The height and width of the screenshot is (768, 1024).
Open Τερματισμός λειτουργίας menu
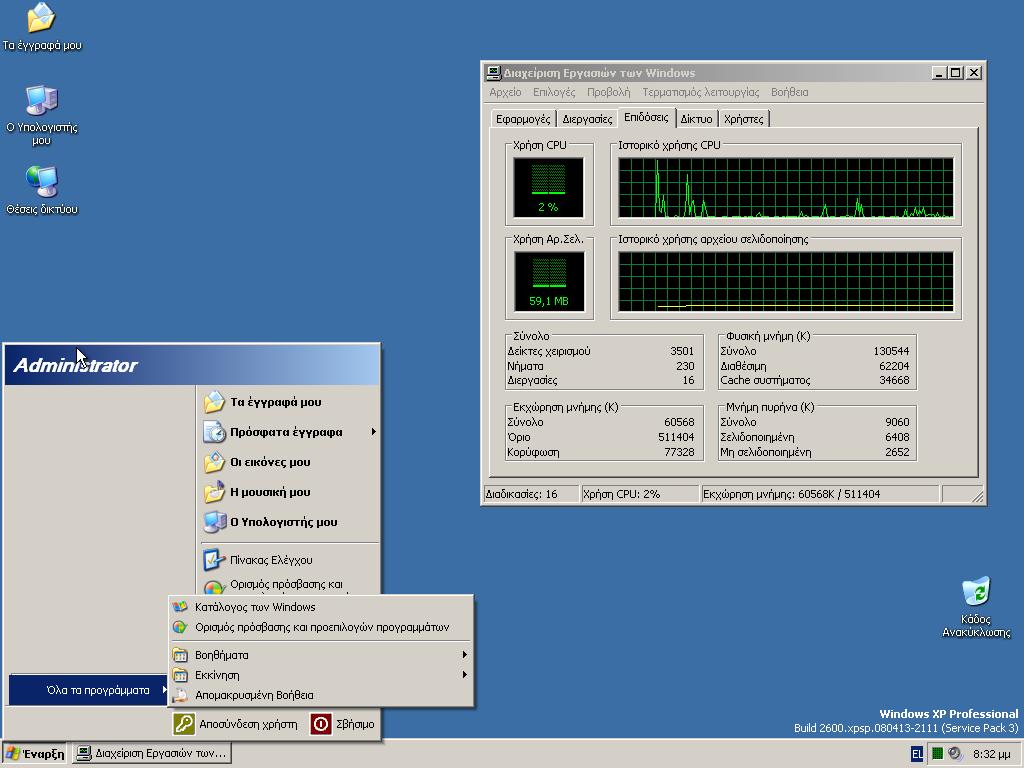pos(700,92)
